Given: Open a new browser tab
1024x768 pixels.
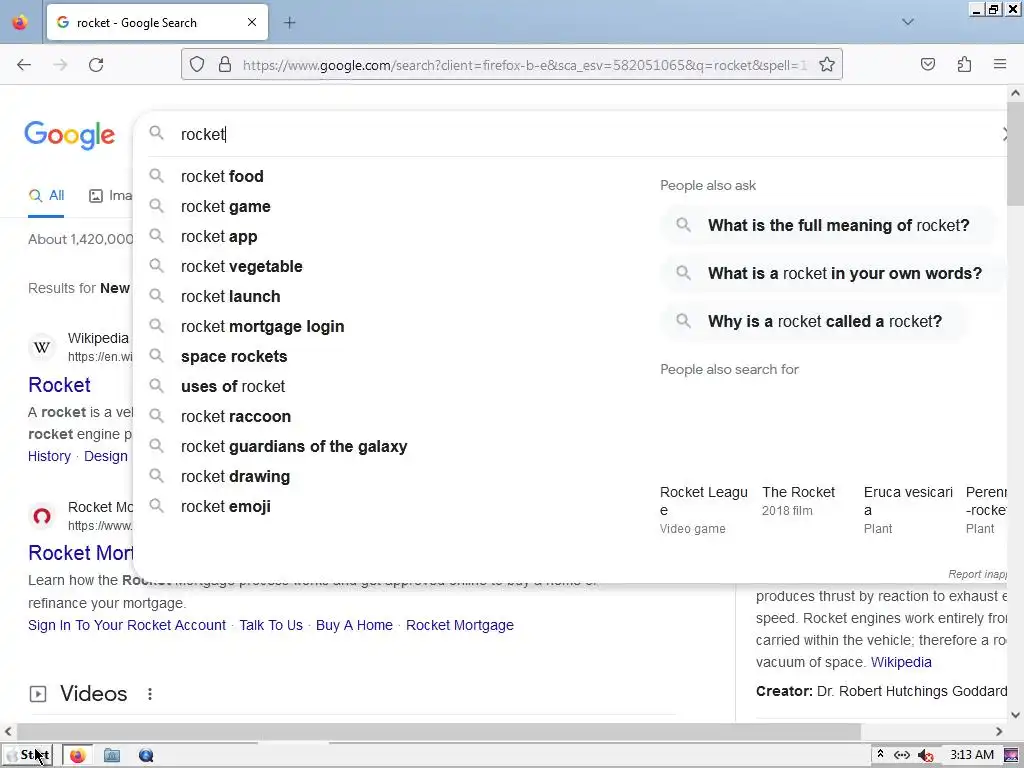Looking at the screenshot, I should (x=289, y=23).
